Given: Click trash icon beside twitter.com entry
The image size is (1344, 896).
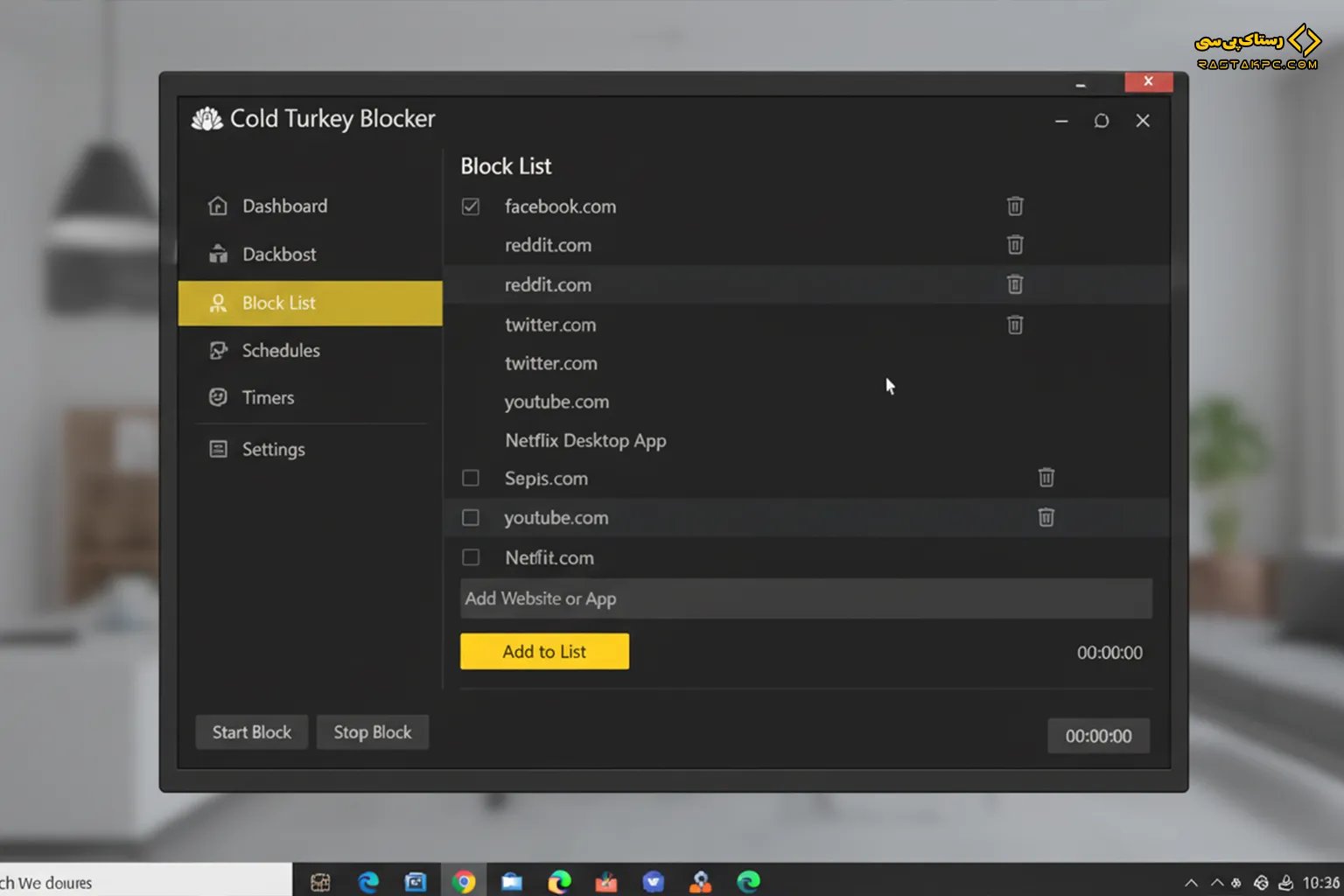Looking at the screenshot, I should (1014, 325).
